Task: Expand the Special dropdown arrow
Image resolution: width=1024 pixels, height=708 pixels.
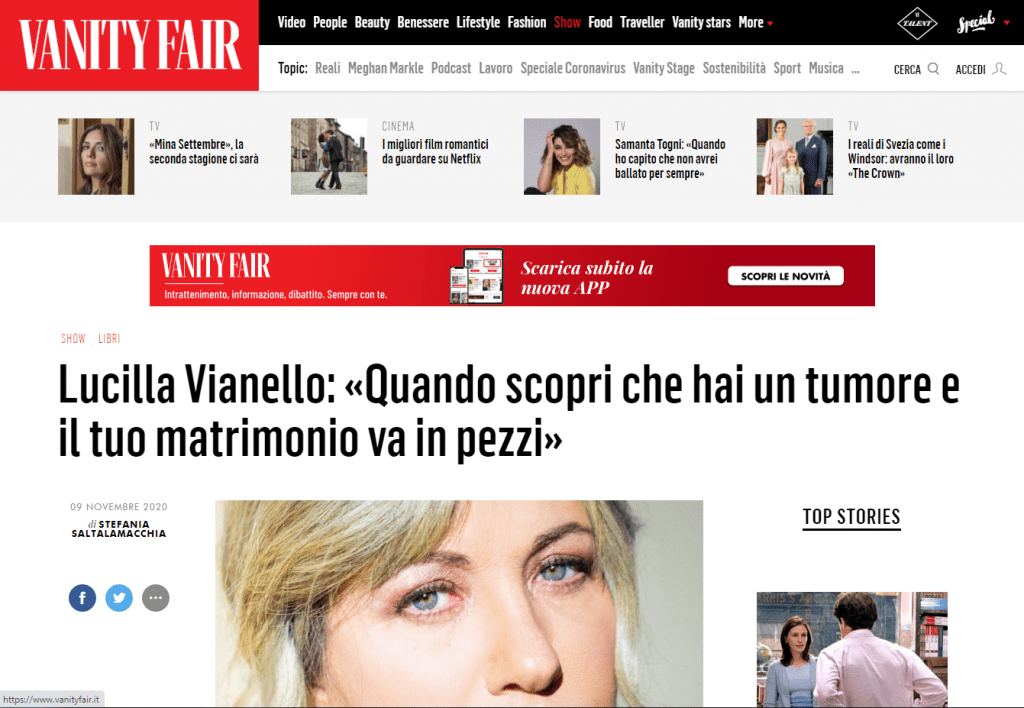Action: [x=1006, y=23]
